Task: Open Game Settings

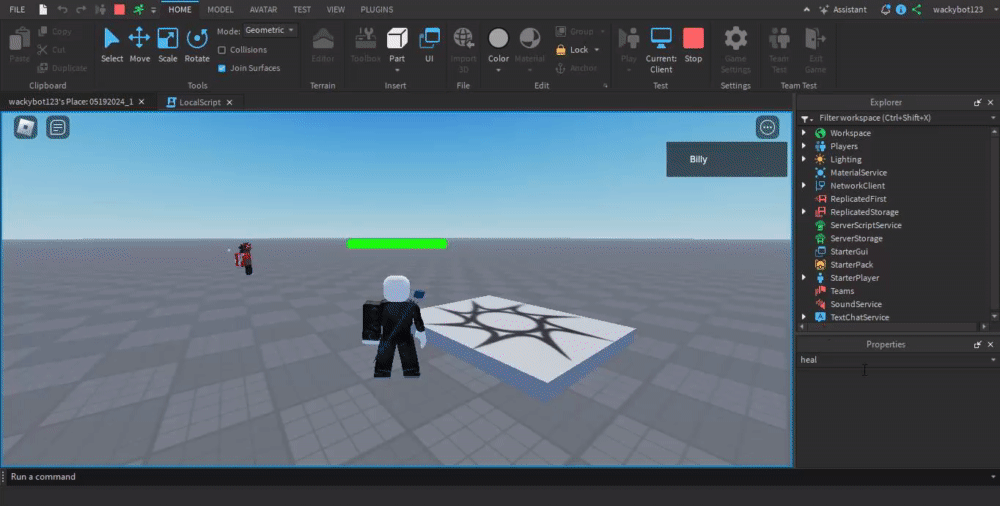Action: click(x=735, y=50)
